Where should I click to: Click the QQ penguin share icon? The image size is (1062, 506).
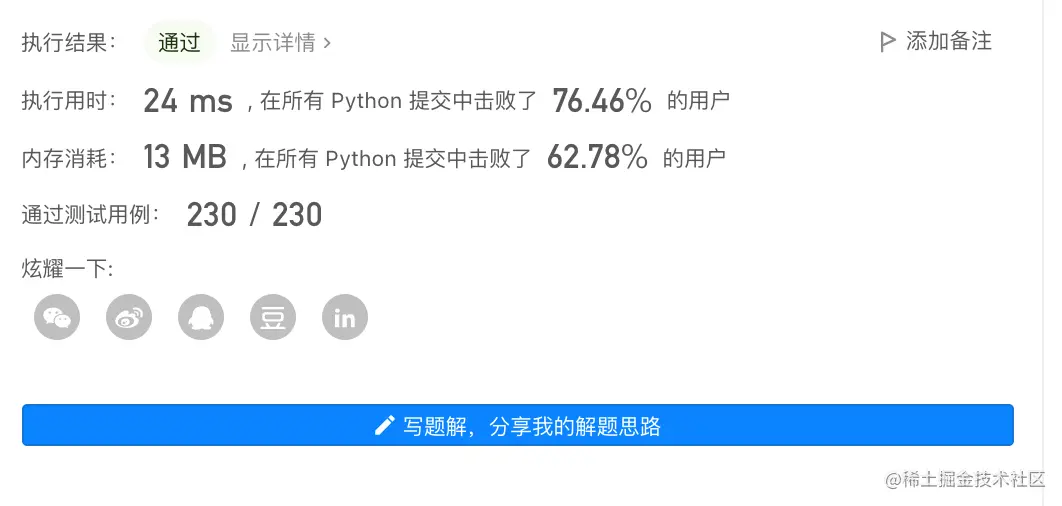tap(201, 318)
